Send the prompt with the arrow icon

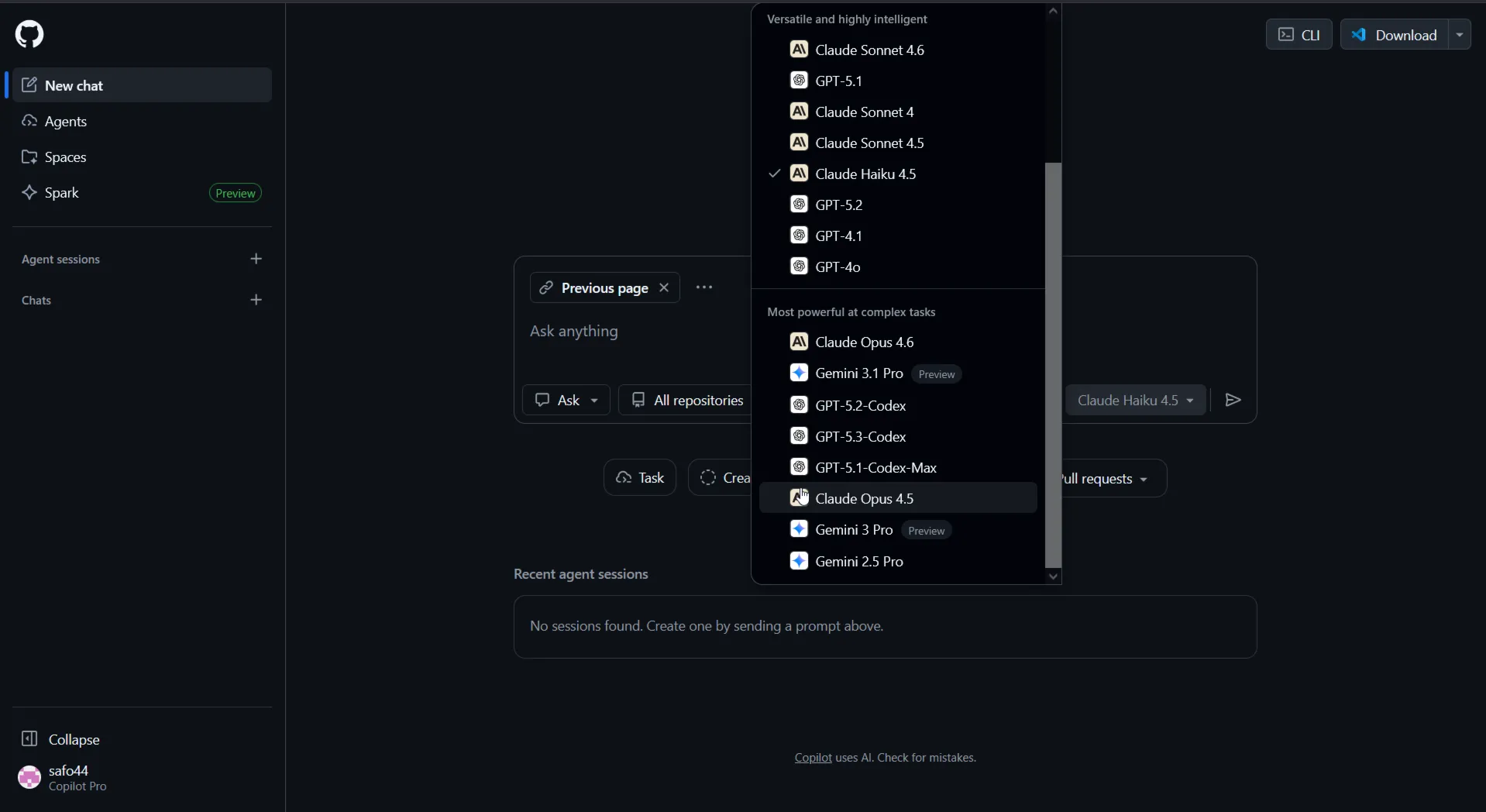coord(1233,400)
